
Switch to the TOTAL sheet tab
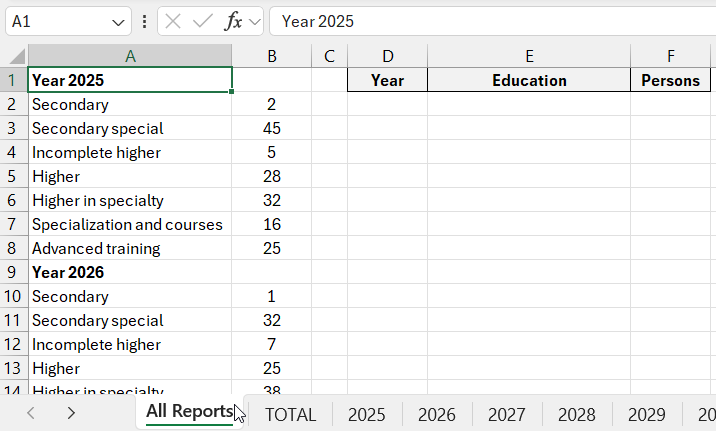tap(290, 414)
